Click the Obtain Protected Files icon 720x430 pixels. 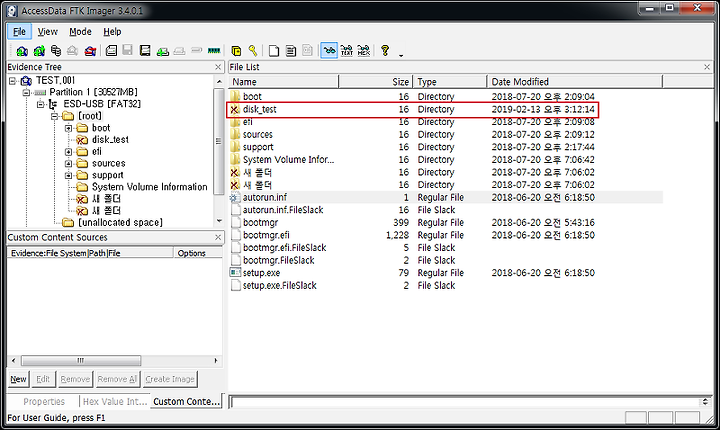point(236,51)
